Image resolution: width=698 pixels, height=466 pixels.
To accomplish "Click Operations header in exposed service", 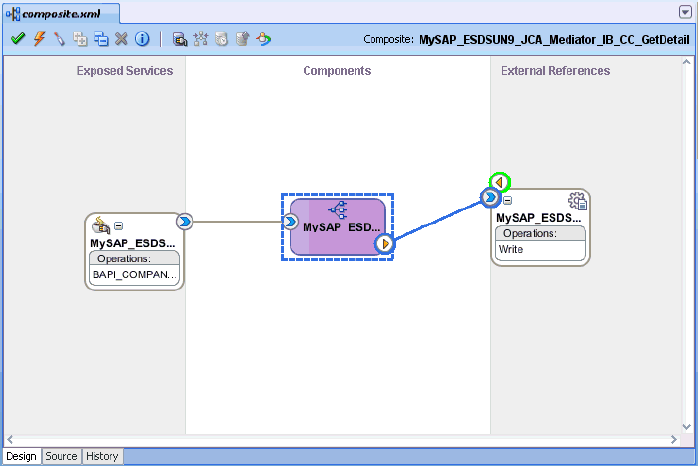I will [x=134, y=259].
